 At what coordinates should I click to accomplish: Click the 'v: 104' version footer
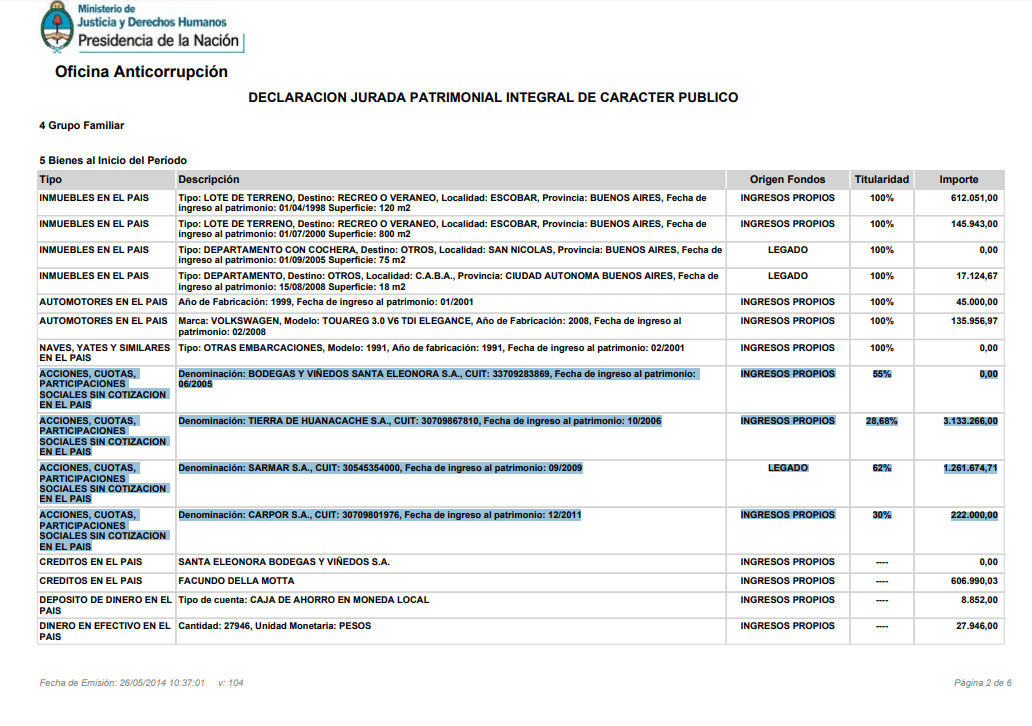coord(230,683)
